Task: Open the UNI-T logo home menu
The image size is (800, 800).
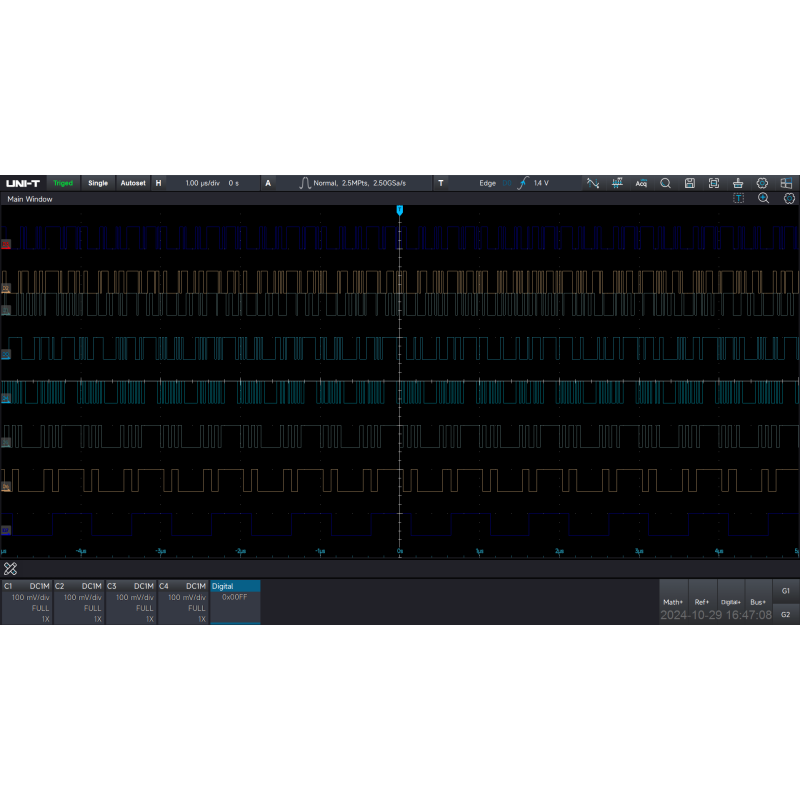Action: (x=23, y=183)
